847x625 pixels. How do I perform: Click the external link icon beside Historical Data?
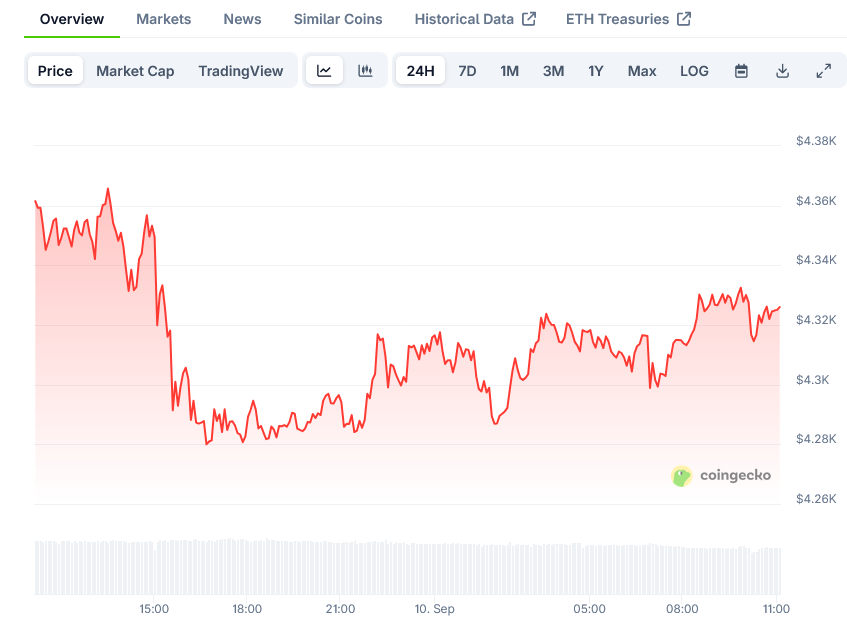tap(529, 19)
